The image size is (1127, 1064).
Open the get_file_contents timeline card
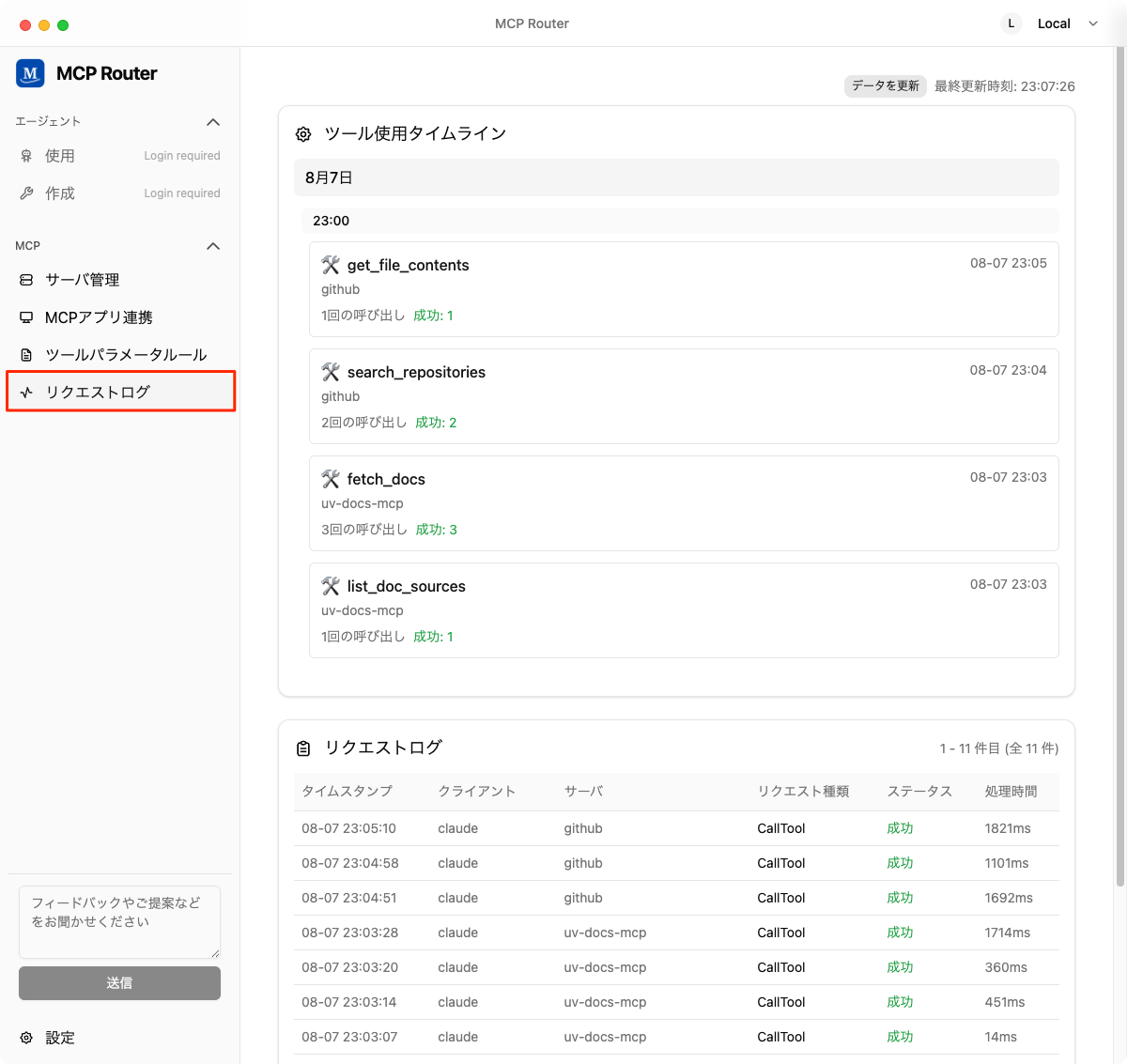click(684, 289)
